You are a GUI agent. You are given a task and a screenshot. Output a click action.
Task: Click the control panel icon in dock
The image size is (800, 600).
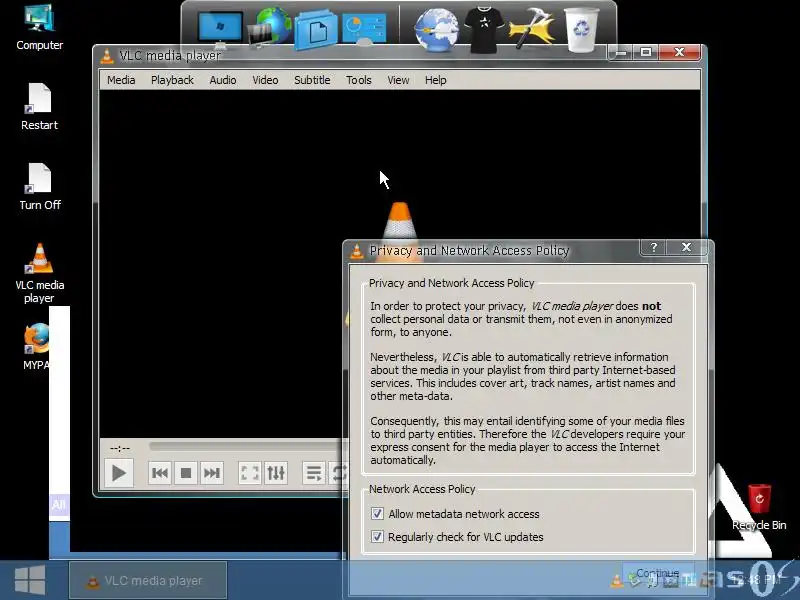[x=364, y=29]
